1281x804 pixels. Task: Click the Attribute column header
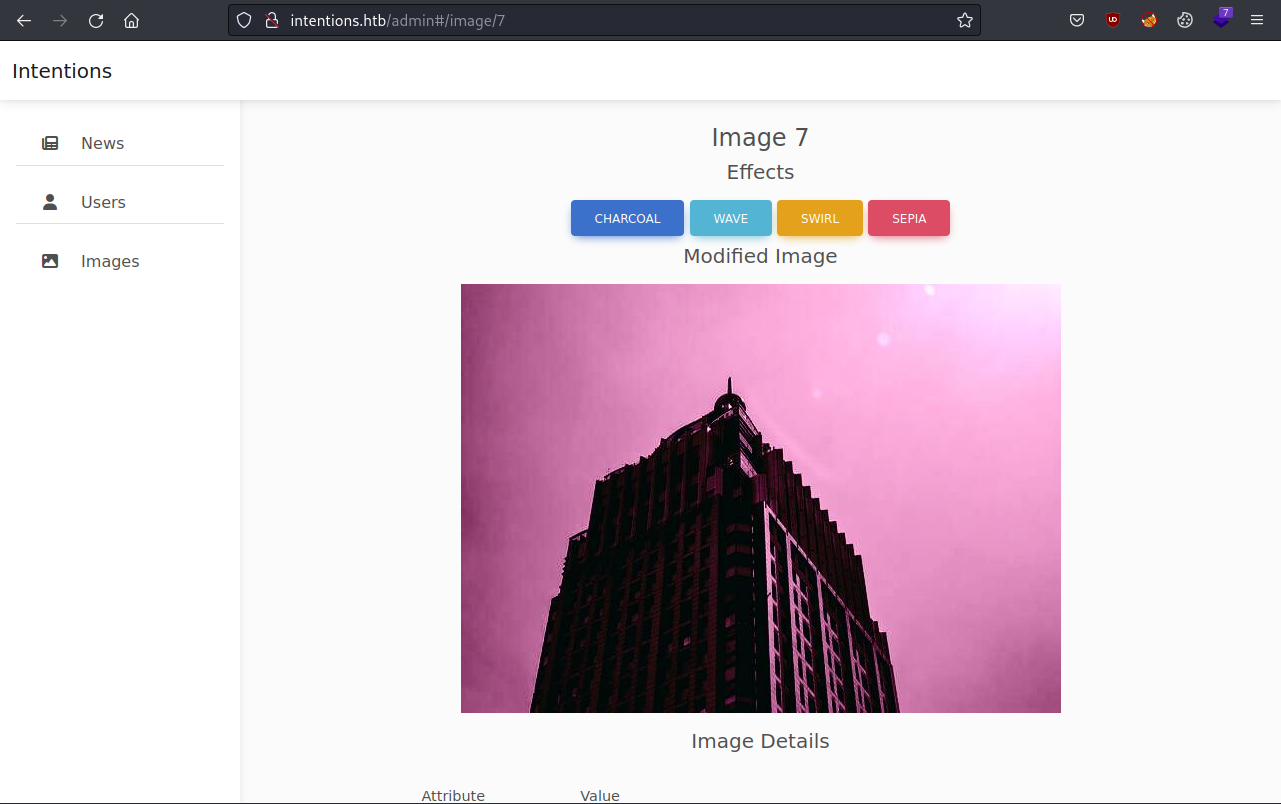point(453,796)
